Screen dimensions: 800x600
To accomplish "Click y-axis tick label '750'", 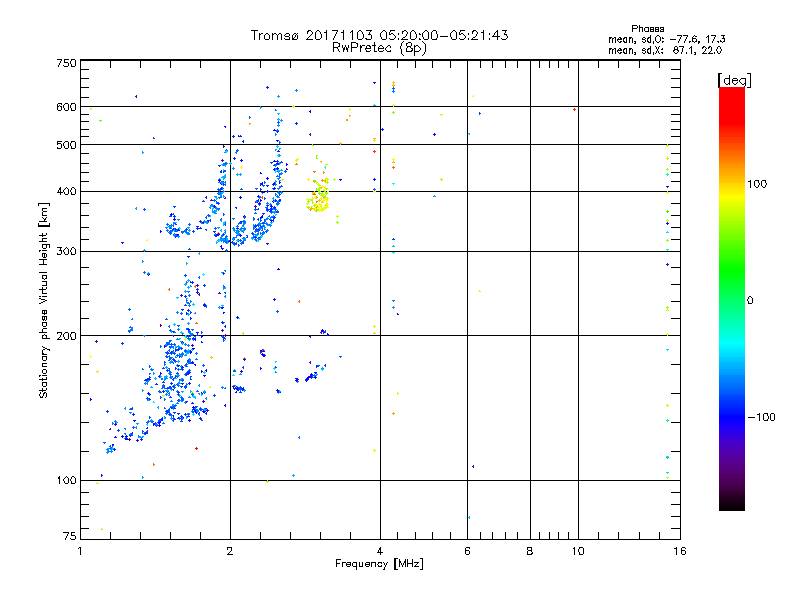I will click(x=66, y=63).
